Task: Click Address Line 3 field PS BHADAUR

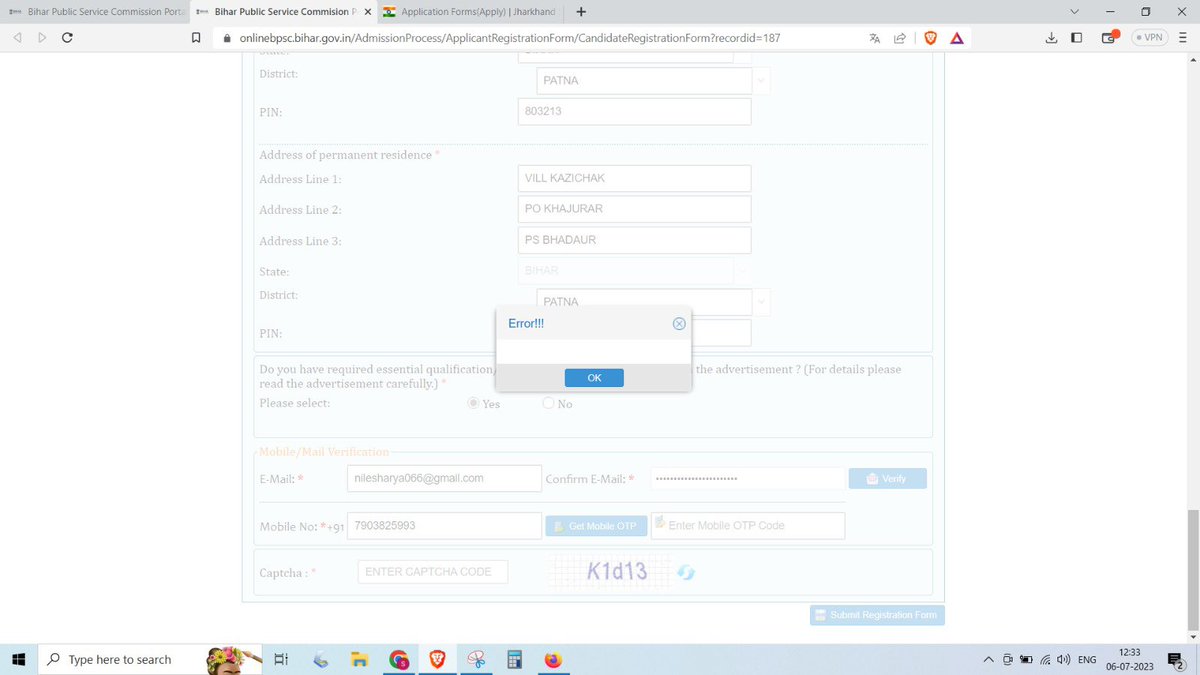Action: 634,240
